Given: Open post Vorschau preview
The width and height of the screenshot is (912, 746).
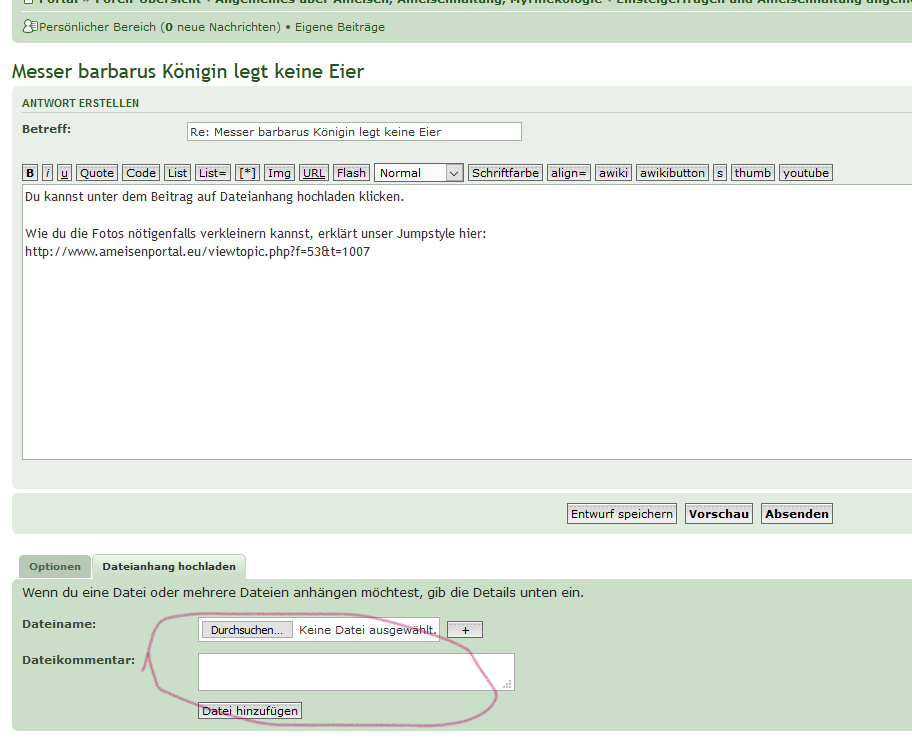Looking at the screenshot, I should pos(718,514).
